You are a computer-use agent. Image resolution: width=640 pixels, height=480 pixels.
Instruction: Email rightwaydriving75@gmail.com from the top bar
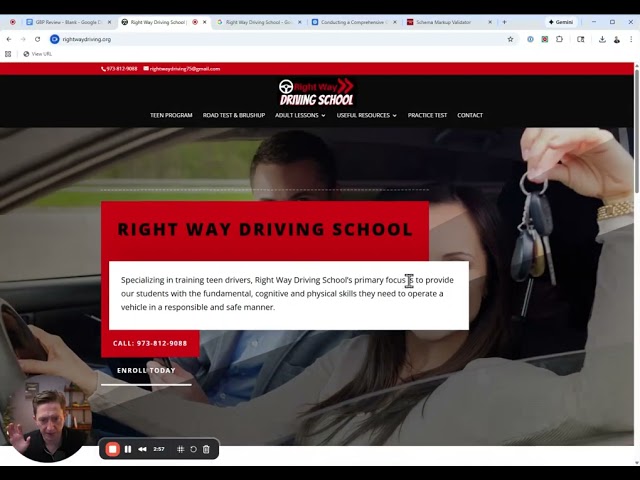click(182, 69)
